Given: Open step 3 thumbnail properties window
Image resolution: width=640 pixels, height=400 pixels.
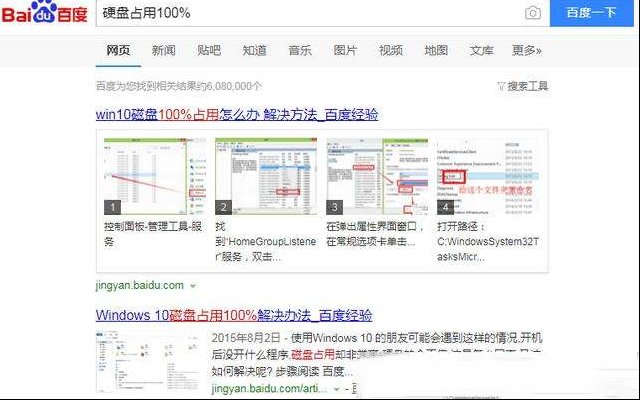Looking at the screenshot, I should tap(377, 176).
